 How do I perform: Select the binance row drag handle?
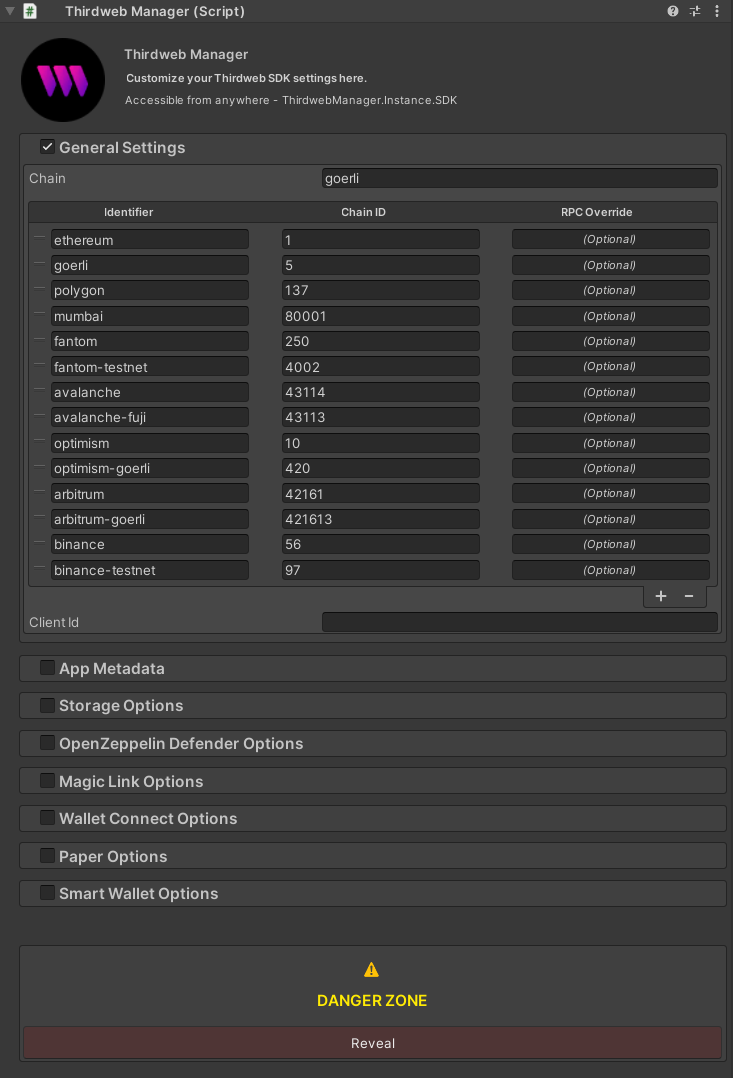pos(39,543)
